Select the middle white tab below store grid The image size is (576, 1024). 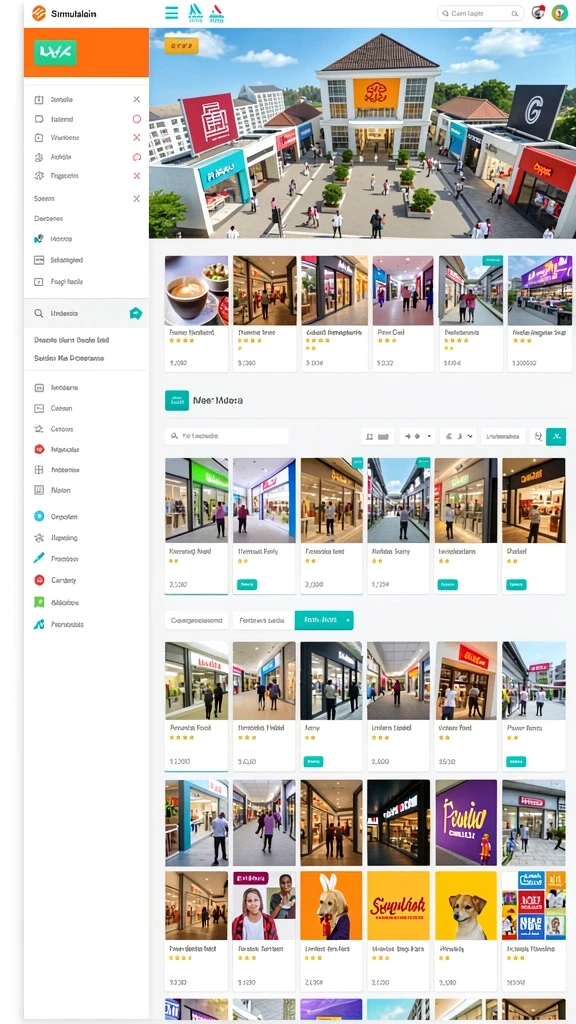point(262,620)
